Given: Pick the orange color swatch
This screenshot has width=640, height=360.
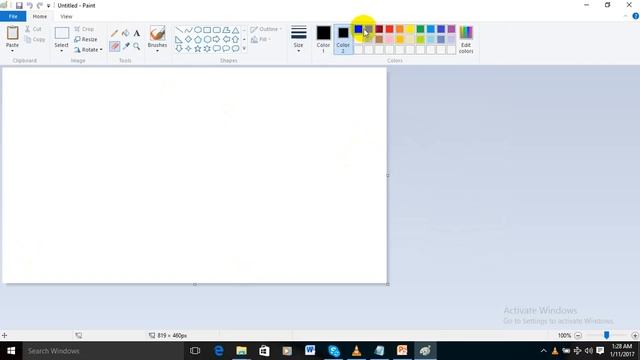Looking at the screenshot, I should [x=400, y=29].
